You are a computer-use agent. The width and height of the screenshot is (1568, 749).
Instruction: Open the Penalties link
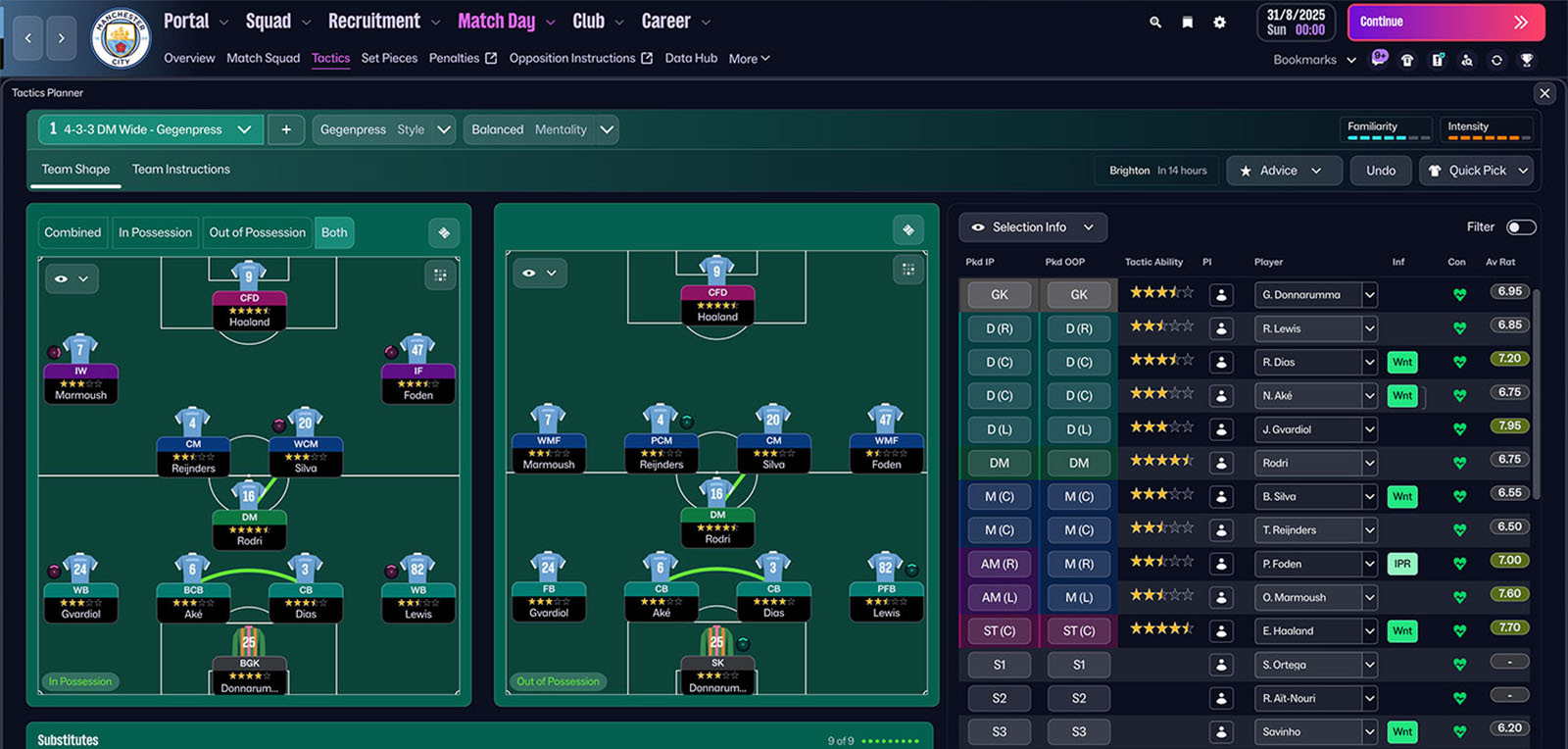point(464,59)
